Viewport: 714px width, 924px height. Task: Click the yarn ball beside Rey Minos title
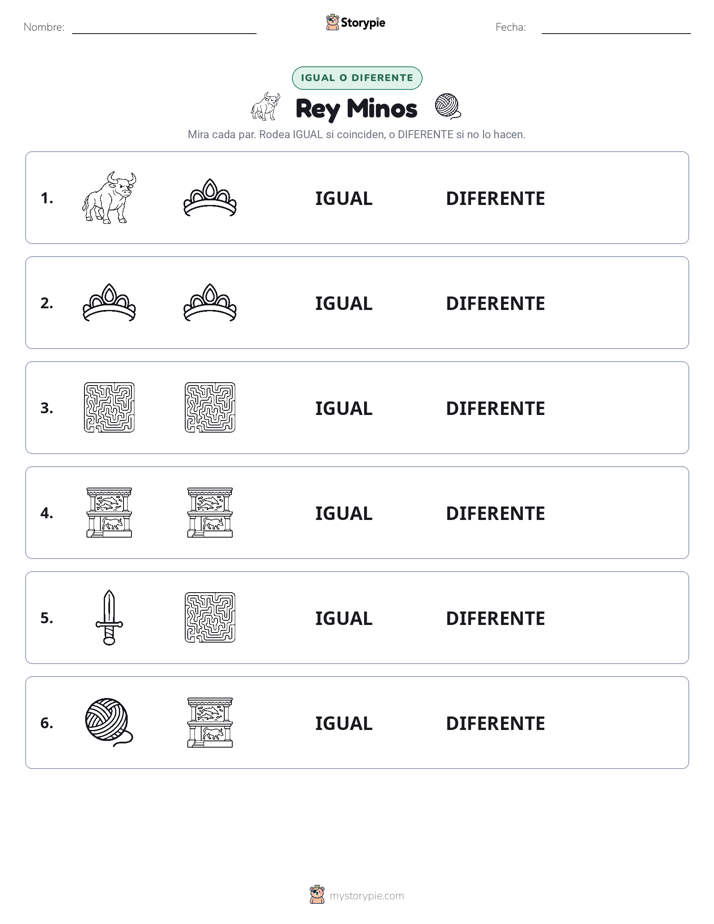[448, 106]
